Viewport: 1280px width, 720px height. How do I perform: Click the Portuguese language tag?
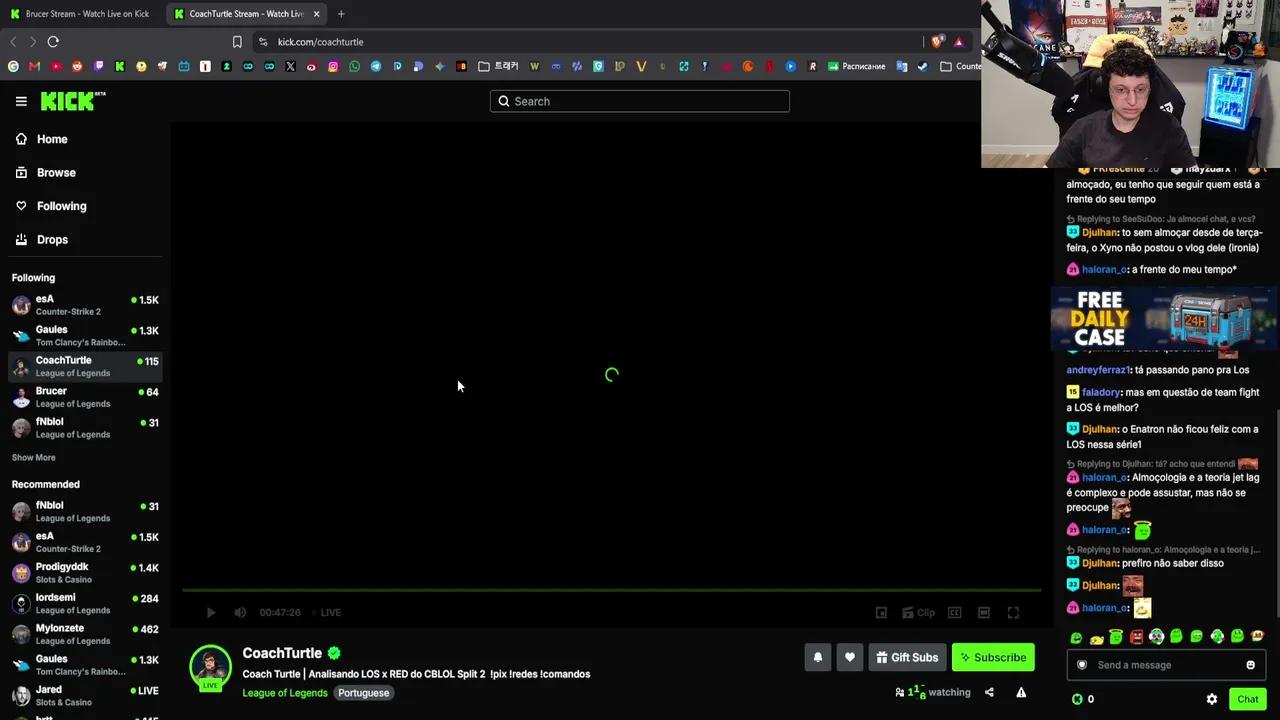pos(364,692)
